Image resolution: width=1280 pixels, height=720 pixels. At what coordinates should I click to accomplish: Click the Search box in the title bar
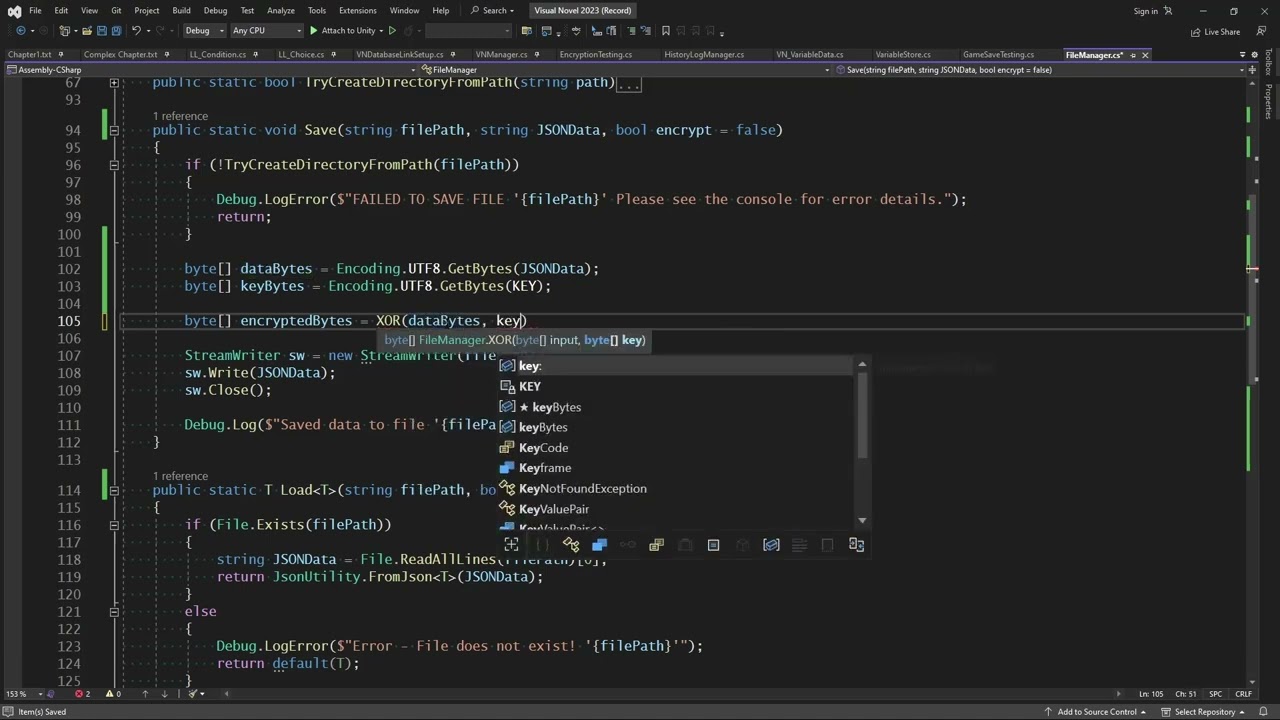click(x=494, y=11)
